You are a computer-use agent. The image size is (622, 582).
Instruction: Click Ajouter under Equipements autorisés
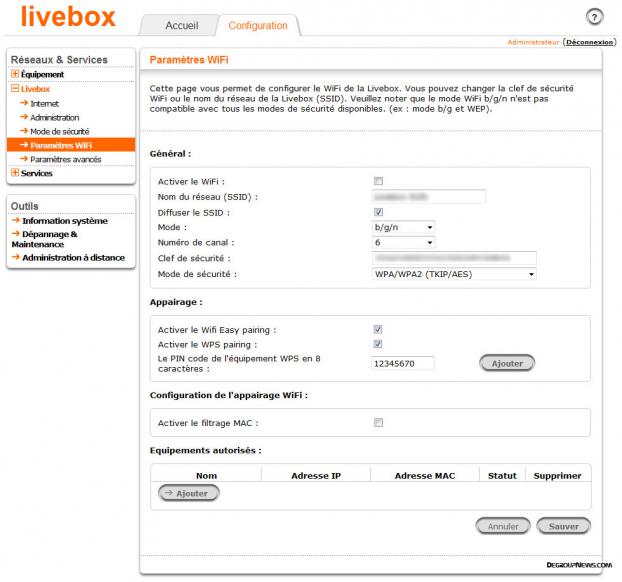pos(189,493)
